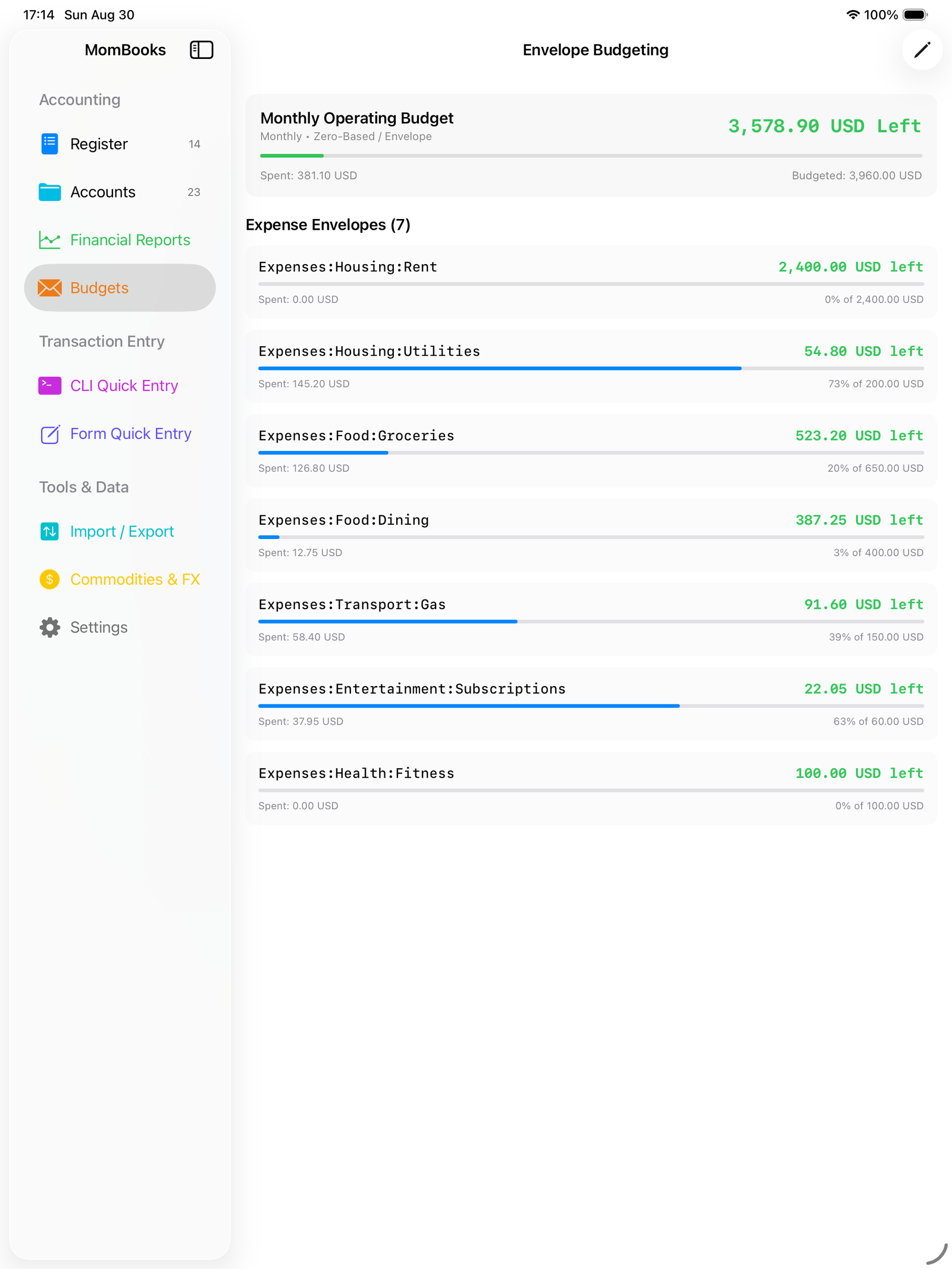
Task: Open the Expenses:Housing:Rent envelope
Action: click(x=591, y=282)
